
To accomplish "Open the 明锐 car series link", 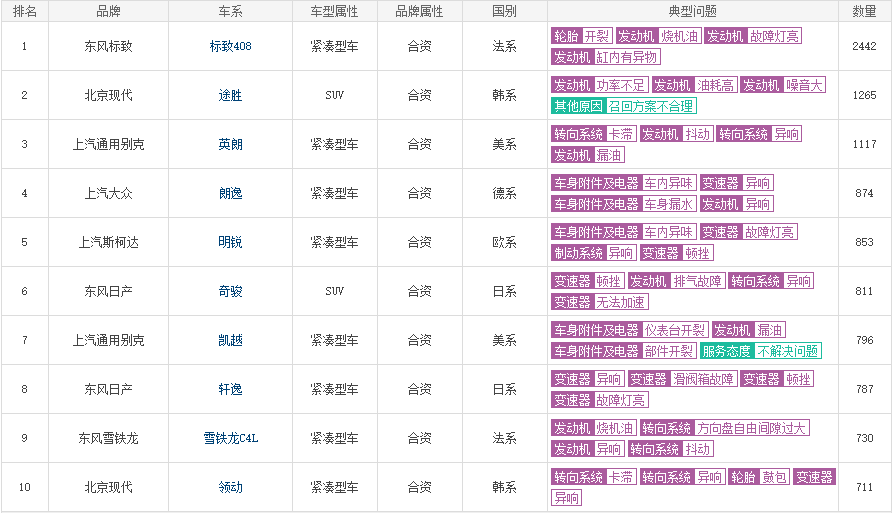I will point(230,242).
